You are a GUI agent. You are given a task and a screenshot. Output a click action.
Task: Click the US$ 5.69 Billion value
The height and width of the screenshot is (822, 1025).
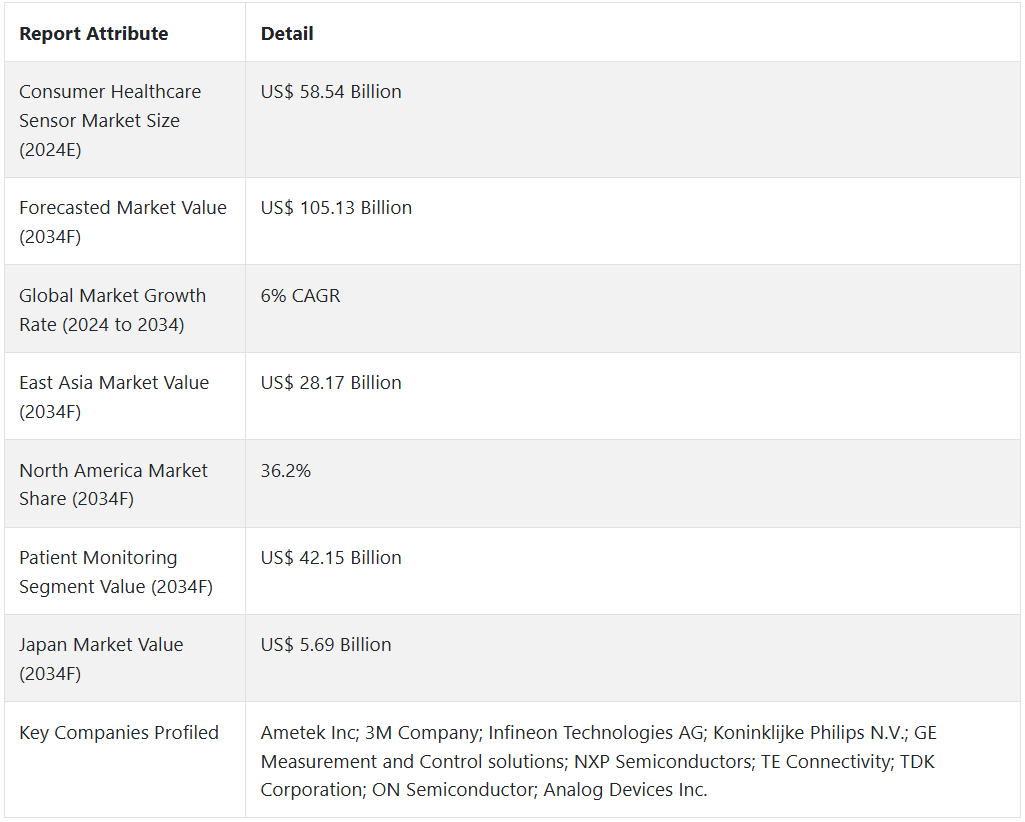coord(326,645)
